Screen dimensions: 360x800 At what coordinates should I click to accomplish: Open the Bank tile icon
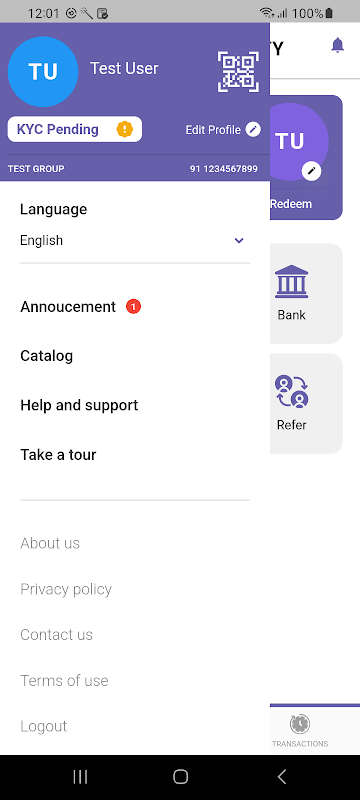pyautogui.click(x=292, y=282)
